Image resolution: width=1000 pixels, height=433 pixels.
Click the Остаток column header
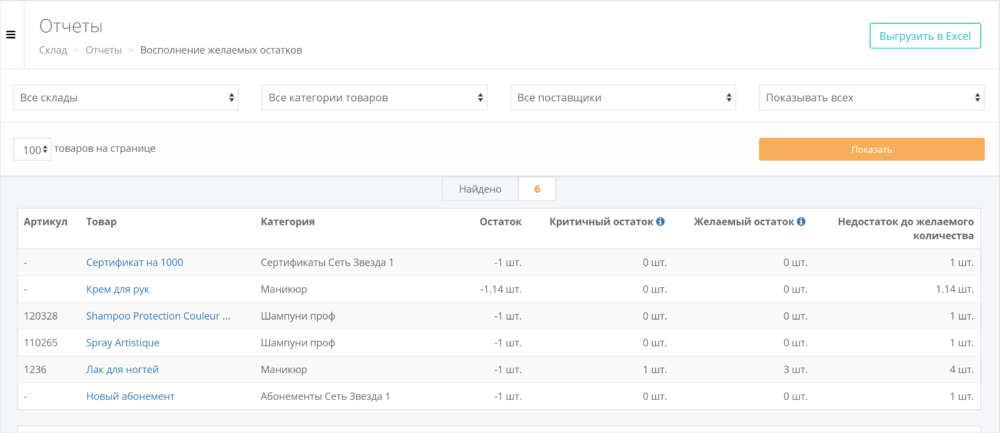[x=501, y=222]
